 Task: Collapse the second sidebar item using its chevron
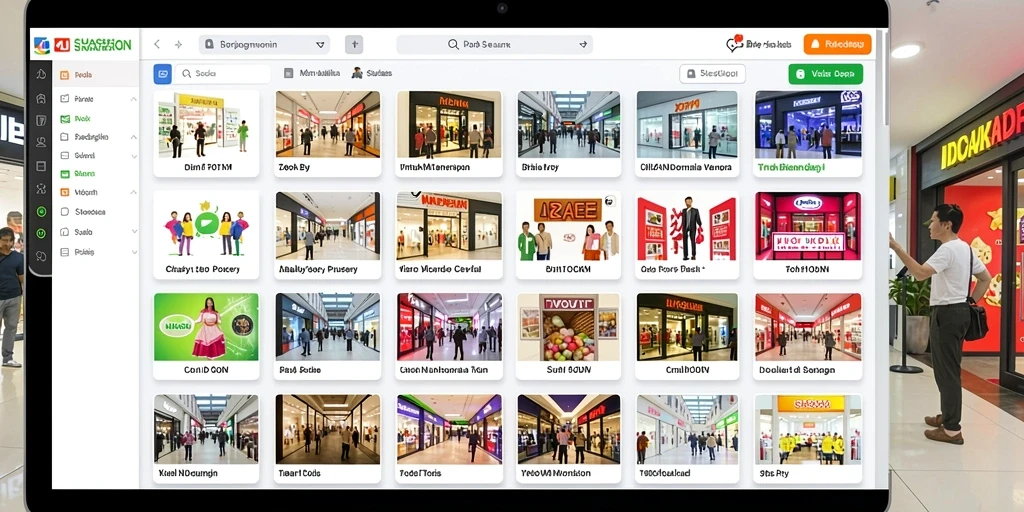tap(134, 99)
